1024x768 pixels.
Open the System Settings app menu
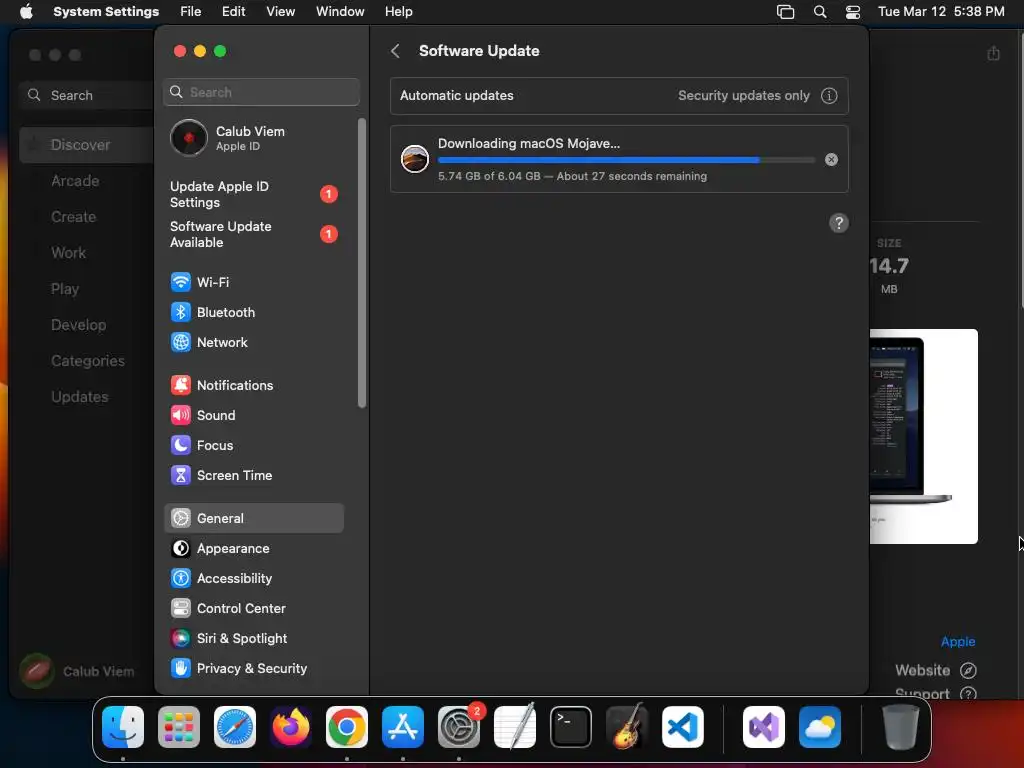point(106,12)
